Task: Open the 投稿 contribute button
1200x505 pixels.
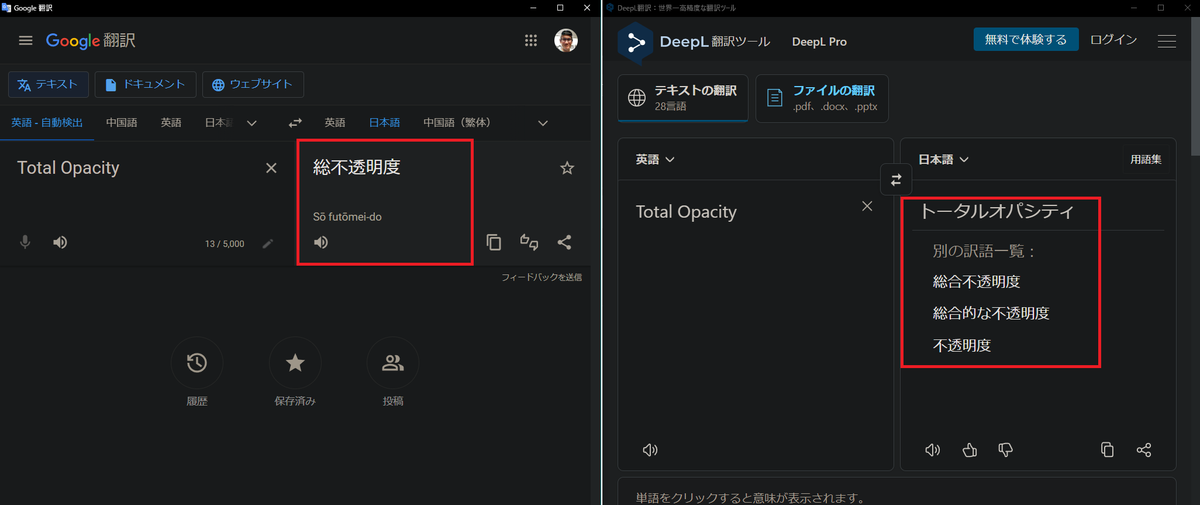Action: pyautogui.click(x=393, y=364)
